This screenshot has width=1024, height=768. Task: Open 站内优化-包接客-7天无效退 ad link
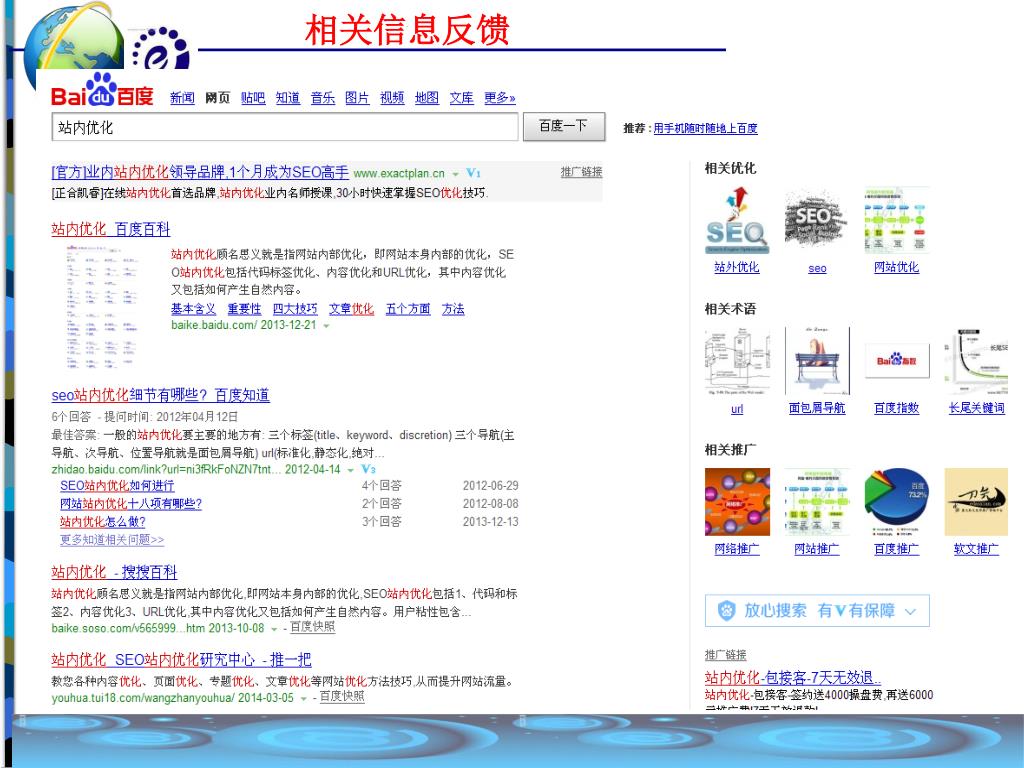[792, 677]
